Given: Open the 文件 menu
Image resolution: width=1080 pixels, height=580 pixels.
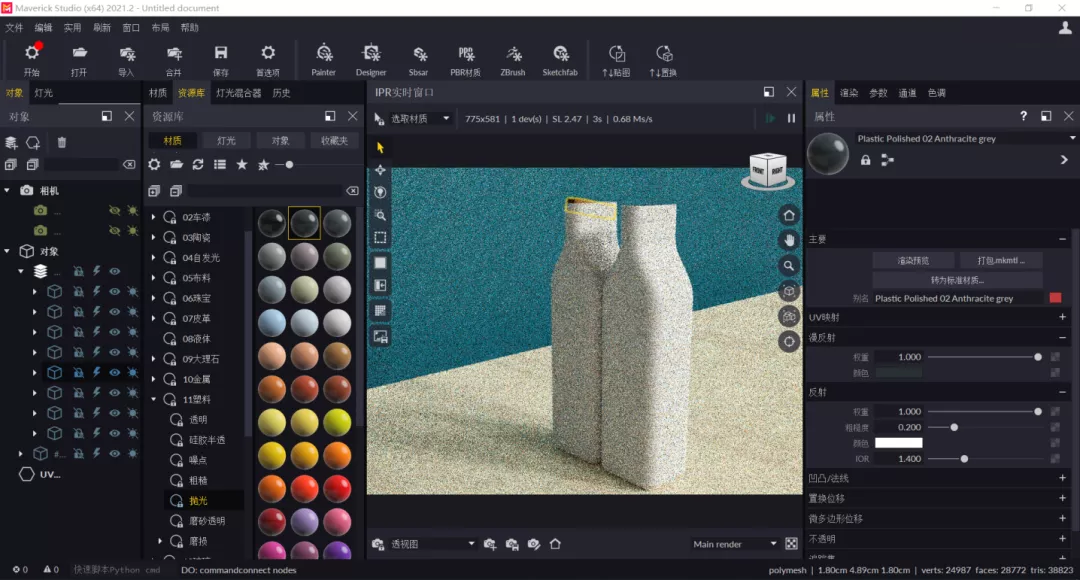Looking at the screenshot, I should click(14, 28).
